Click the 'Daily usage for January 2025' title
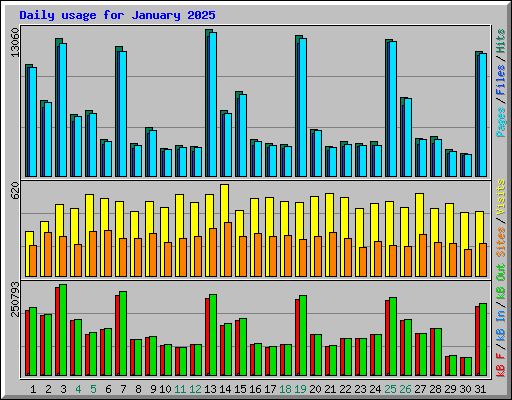The height and width of the screenshot is (400, 512). 117,15
